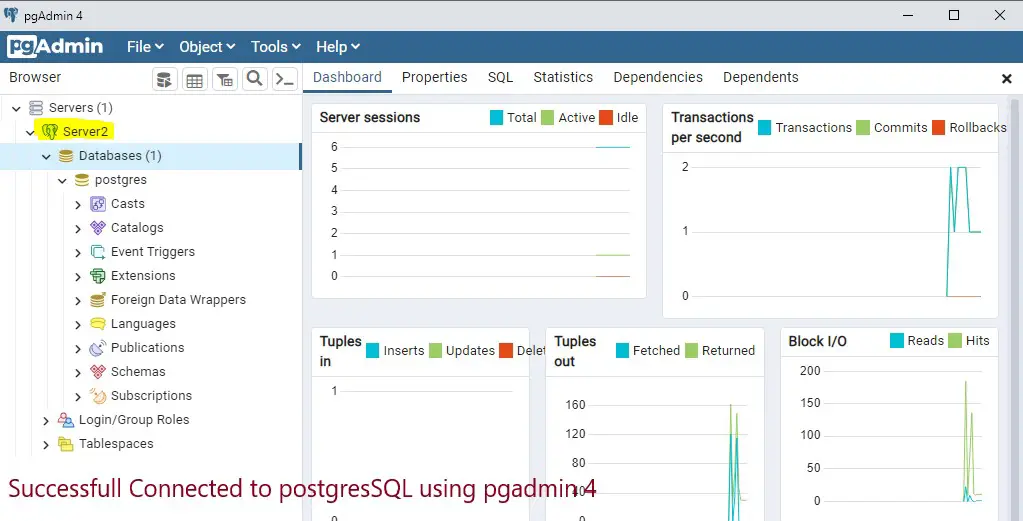Screen dimensions: 1023x521
Task: Click the Tablespaces folder icon
Action: (x=66, y=444)
